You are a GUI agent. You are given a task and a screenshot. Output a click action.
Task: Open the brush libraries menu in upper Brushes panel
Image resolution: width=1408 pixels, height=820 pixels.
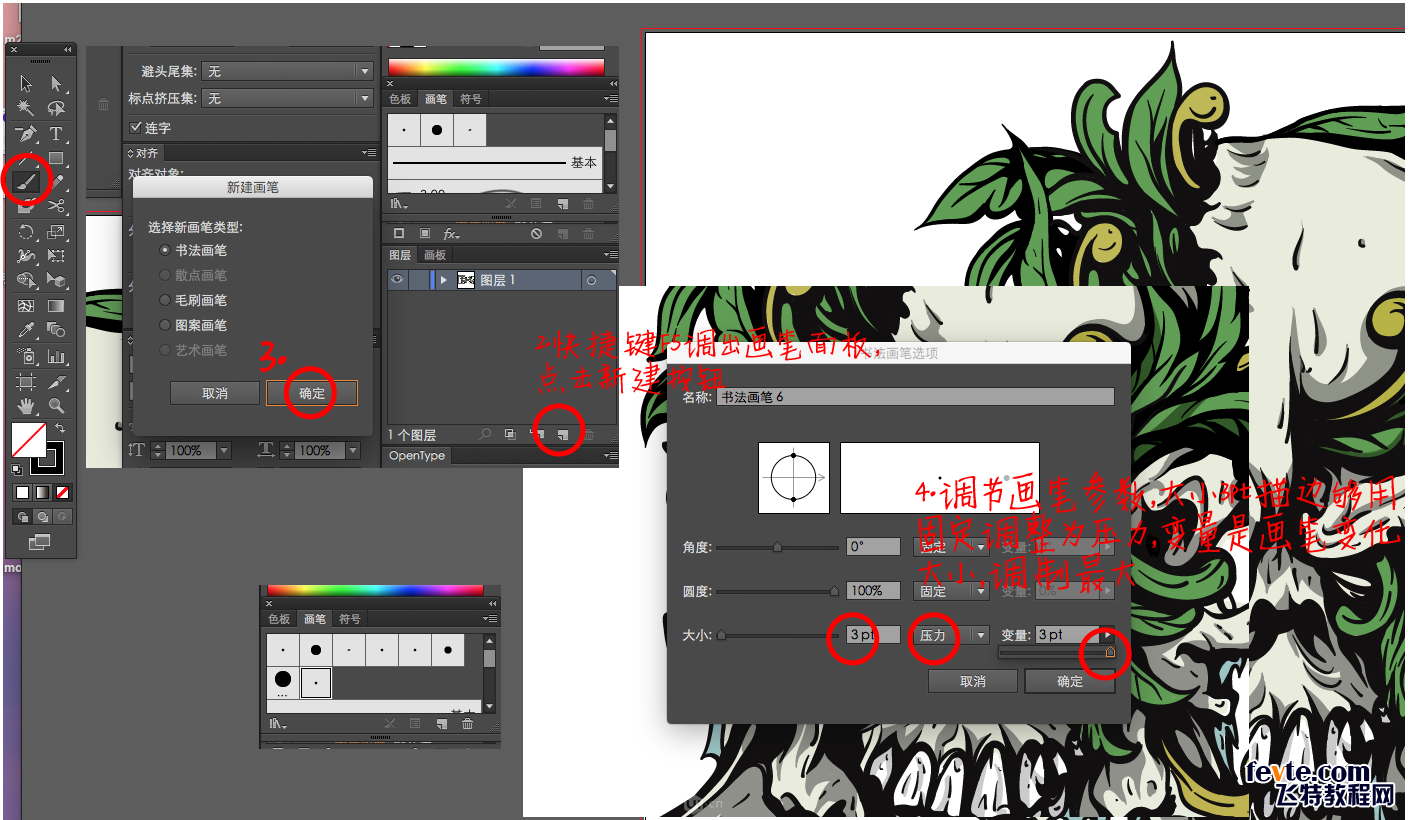[399, 203]
